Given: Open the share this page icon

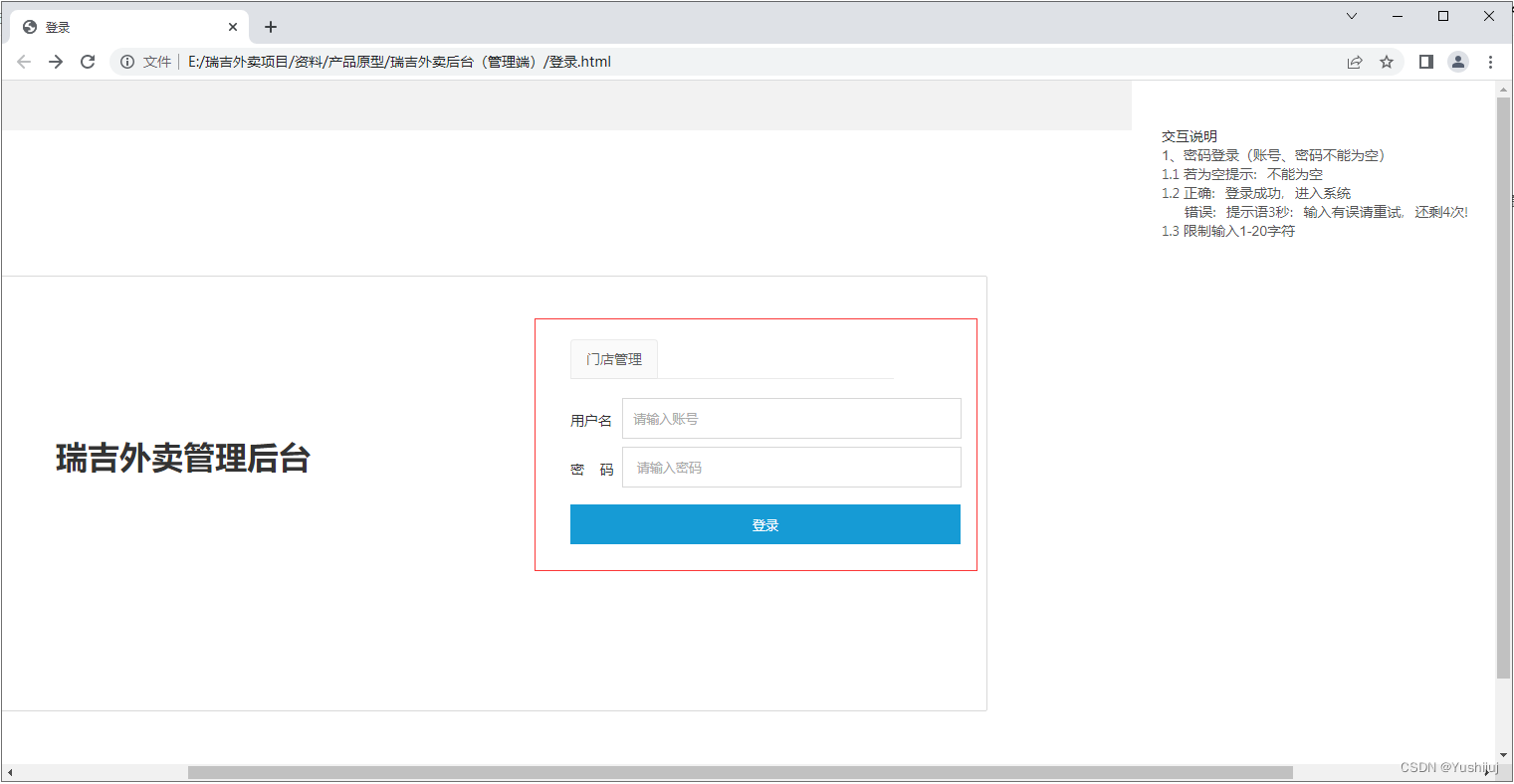Looking at the screenshot, I should 1355,61.
